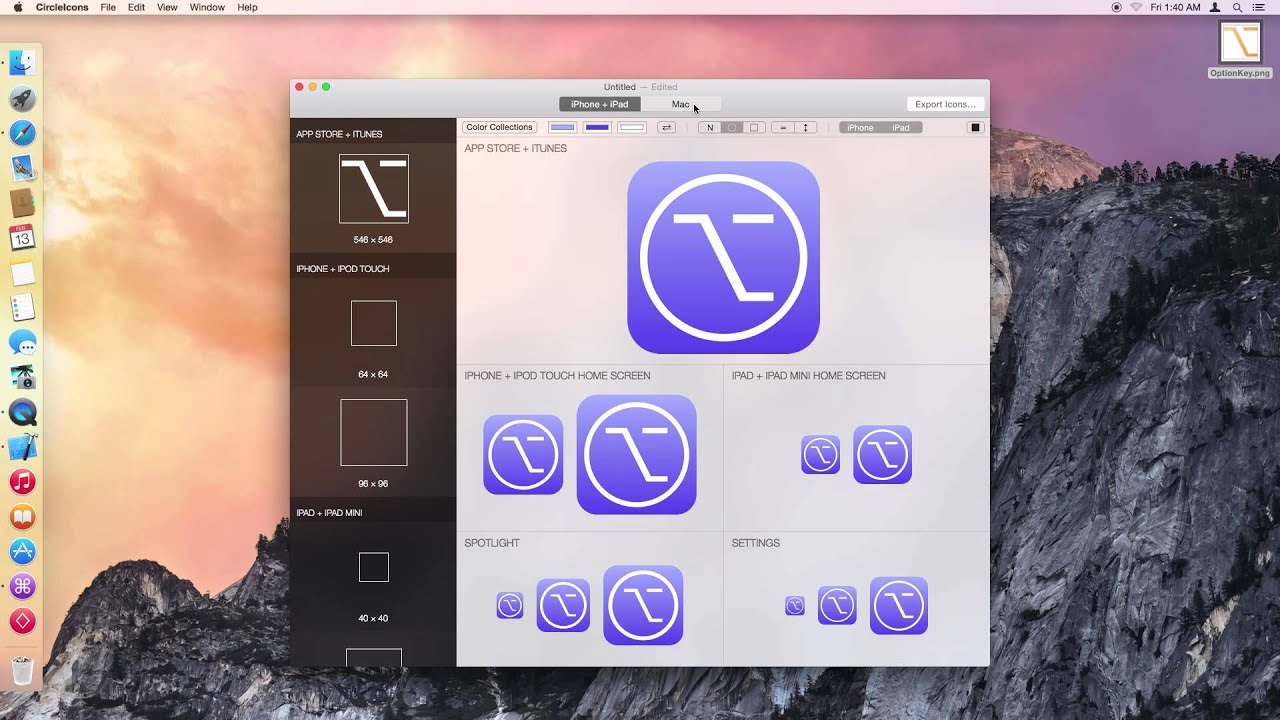
Task: Open the Image Capture camera icon in Dock
Action: 22,378
